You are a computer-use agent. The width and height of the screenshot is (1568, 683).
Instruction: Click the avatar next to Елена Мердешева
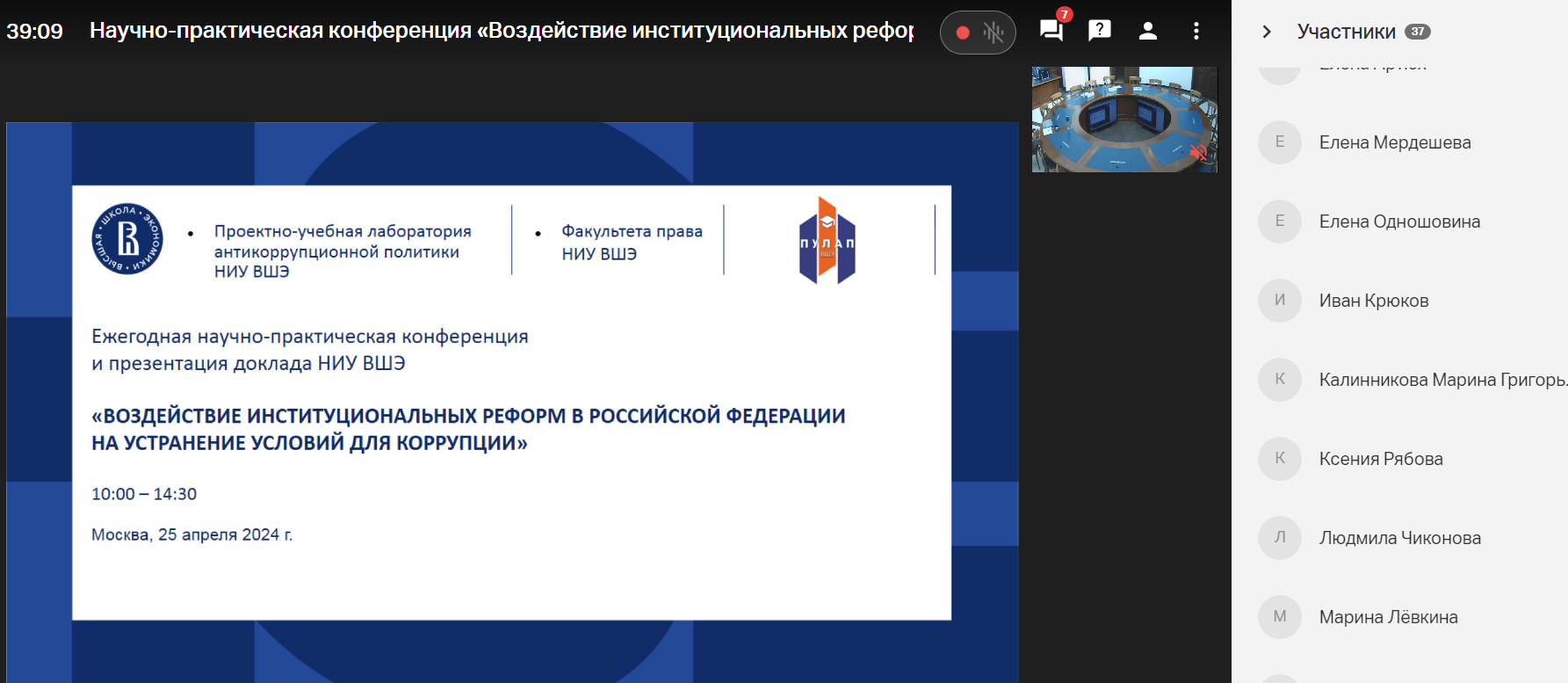[1280, 142]
